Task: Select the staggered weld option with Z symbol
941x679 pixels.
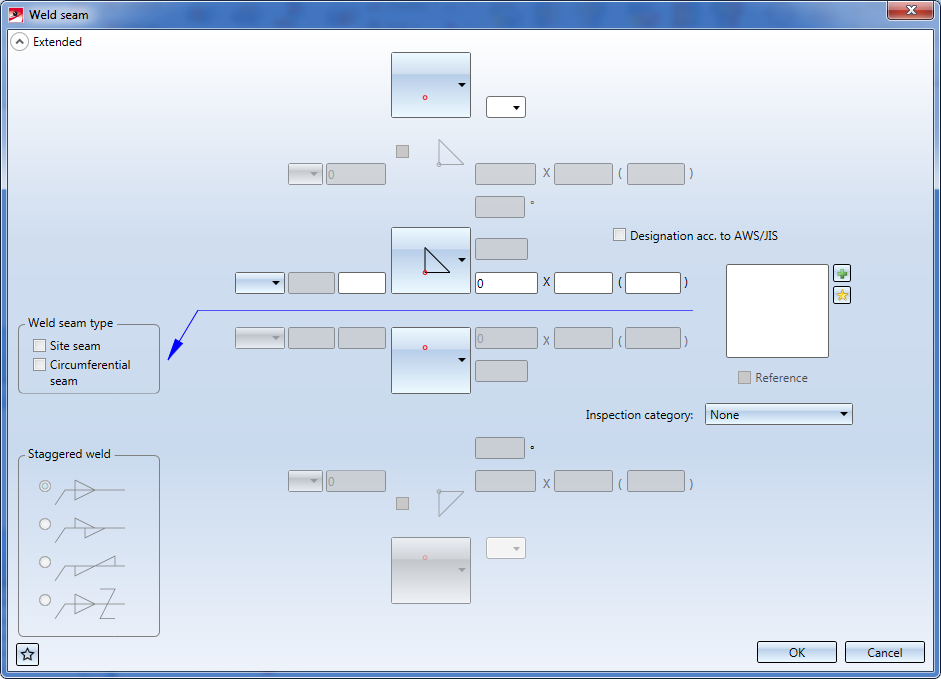Action: coord(45,600)
